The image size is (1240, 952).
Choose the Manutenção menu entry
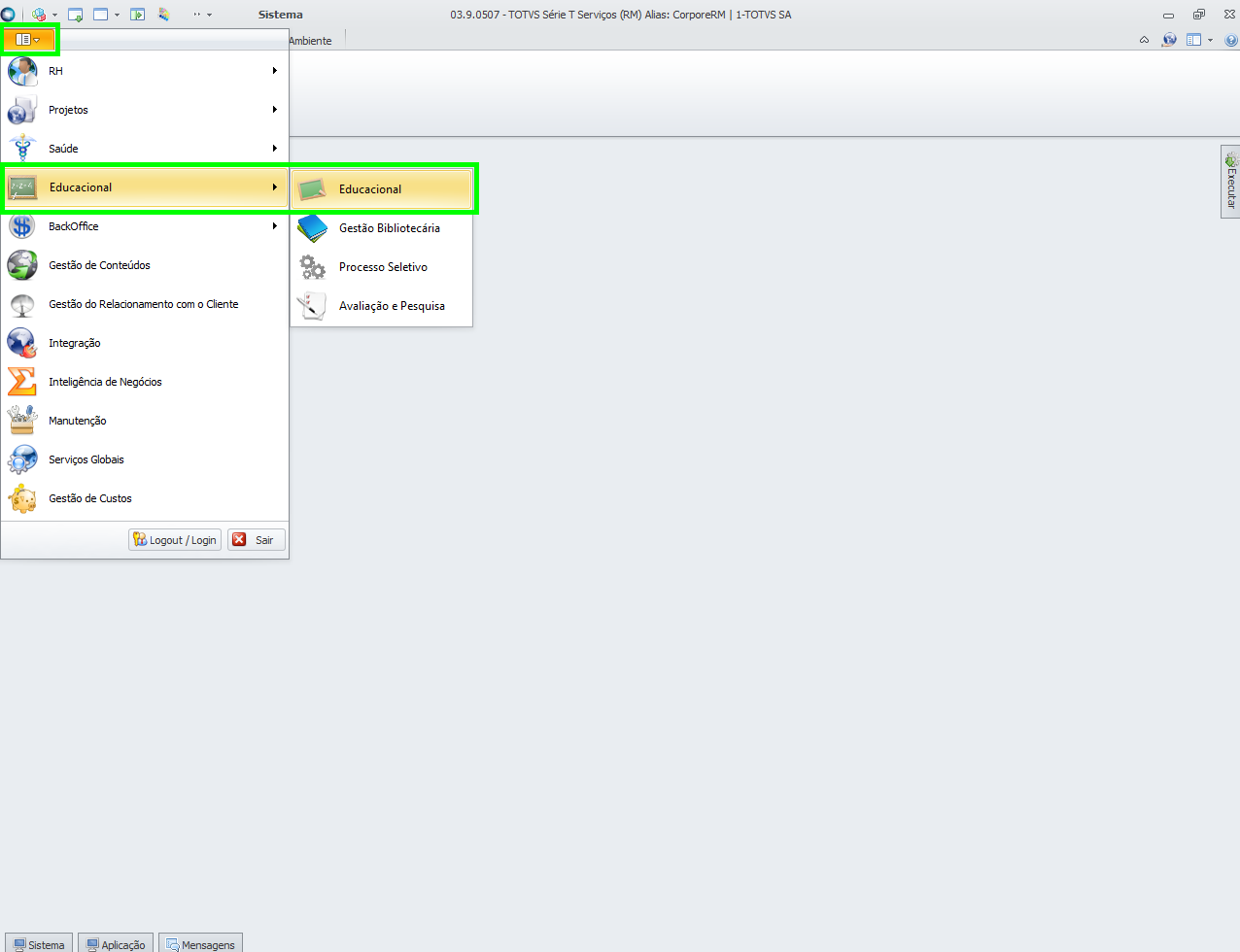pyautogui.click(x=145, y=421)
